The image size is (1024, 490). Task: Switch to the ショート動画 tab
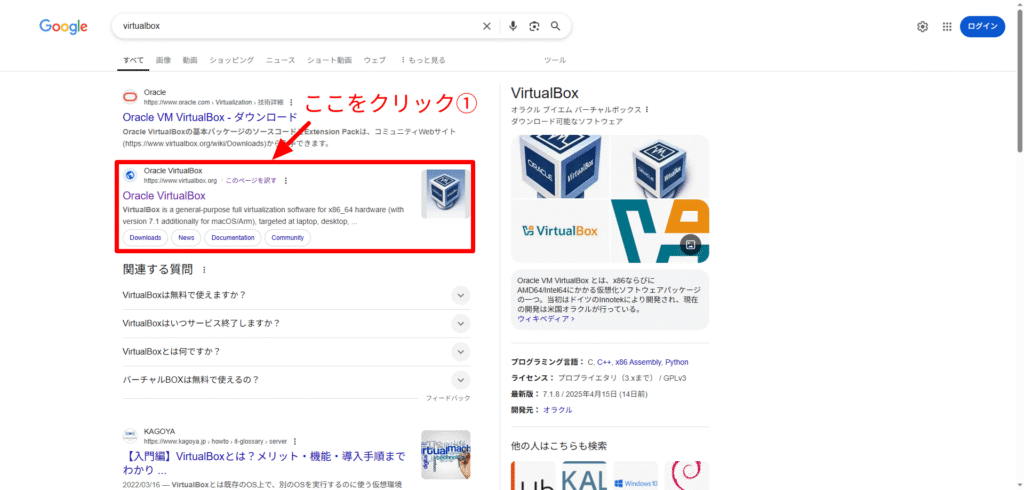329,60
